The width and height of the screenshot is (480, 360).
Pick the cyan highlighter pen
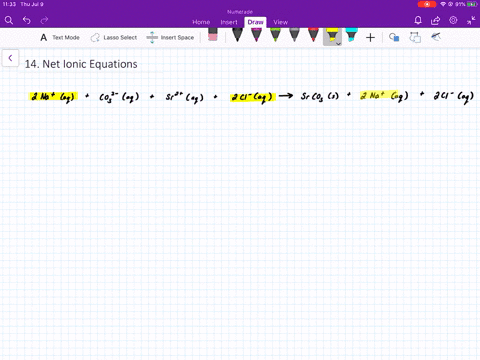[351, 35]
